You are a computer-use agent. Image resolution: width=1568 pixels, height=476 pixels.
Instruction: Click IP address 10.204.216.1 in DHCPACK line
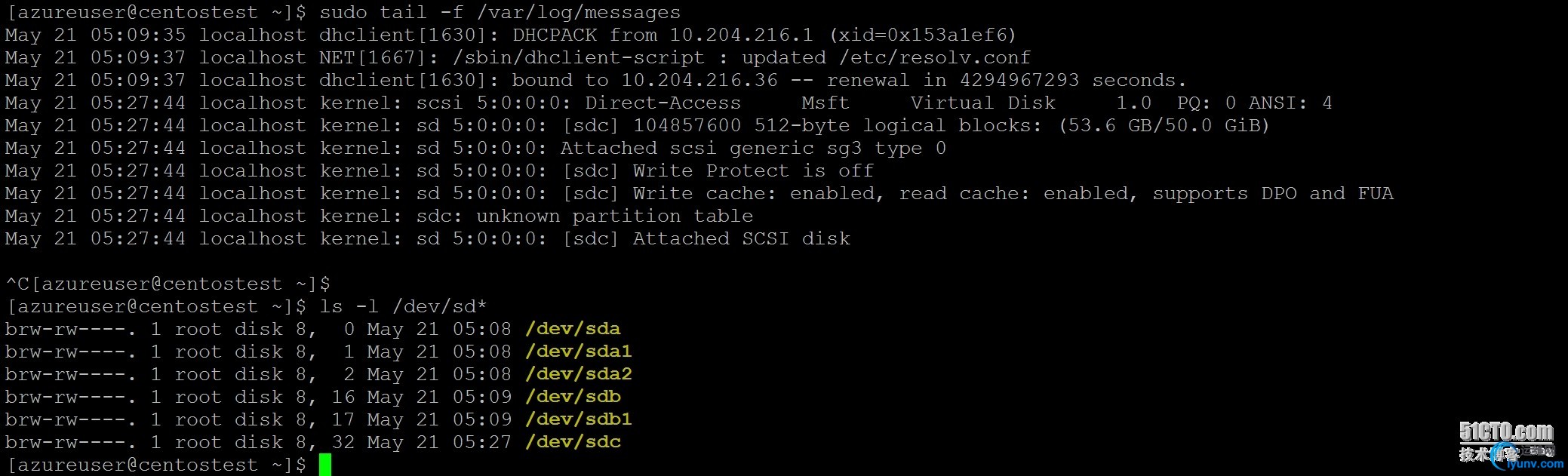coord(742,35)
